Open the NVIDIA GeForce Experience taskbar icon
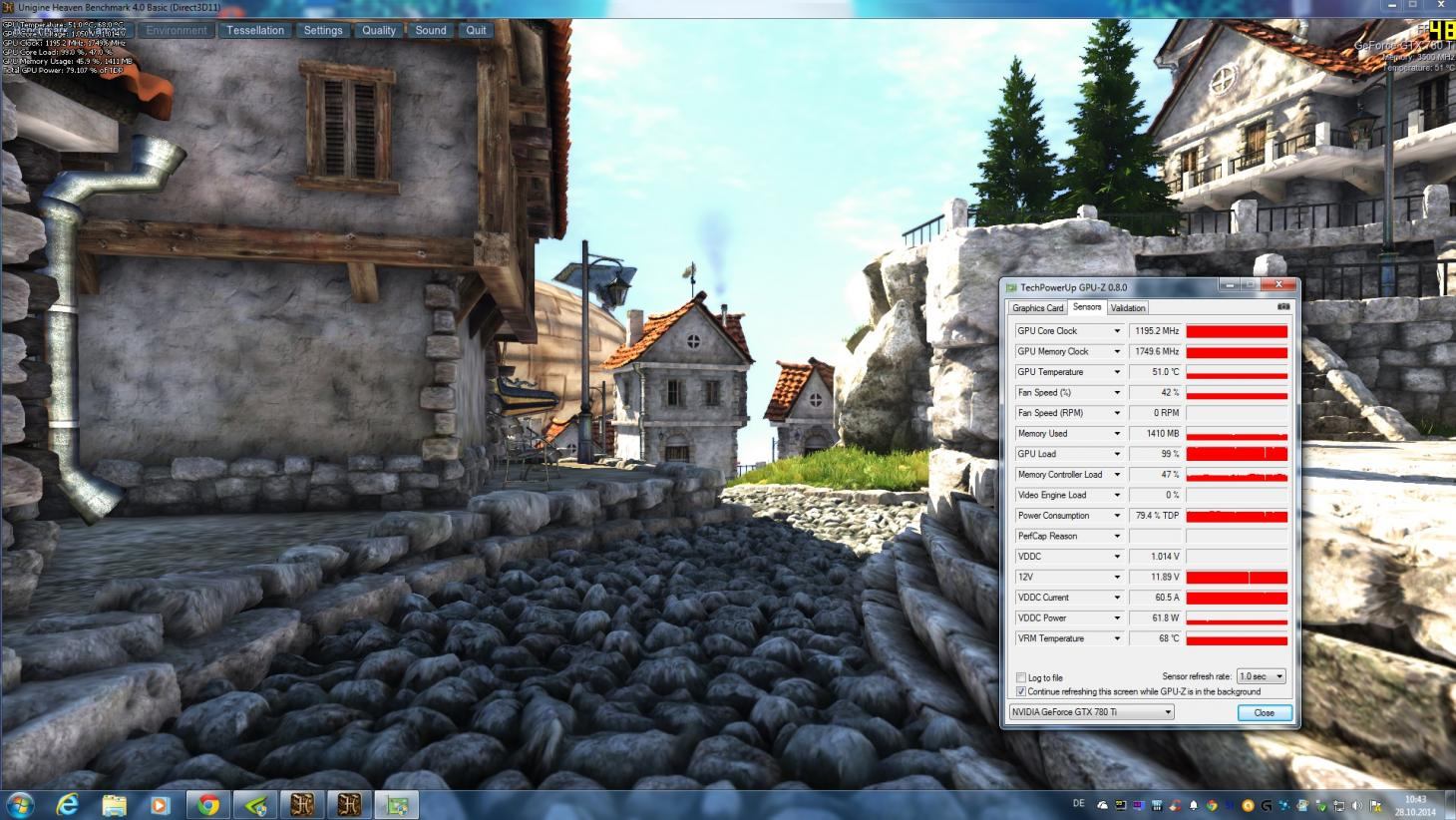The image size is (1456, 820). tap(255, 804)
